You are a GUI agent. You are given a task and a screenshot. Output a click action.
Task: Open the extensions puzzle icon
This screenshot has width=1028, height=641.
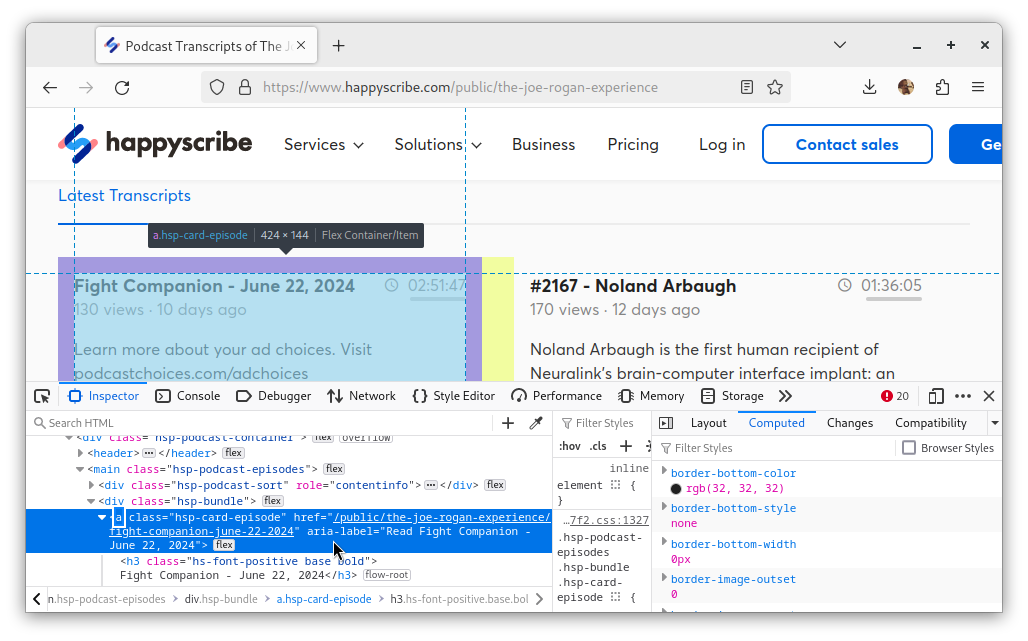click(x=942, y=87)
